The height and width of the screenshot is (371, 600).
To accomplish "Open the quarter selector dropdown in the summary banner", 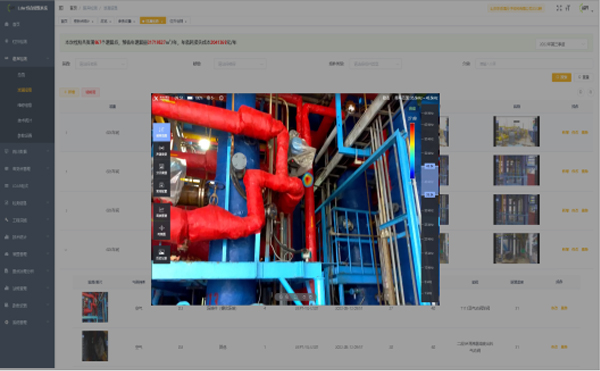I will [561, 44].
